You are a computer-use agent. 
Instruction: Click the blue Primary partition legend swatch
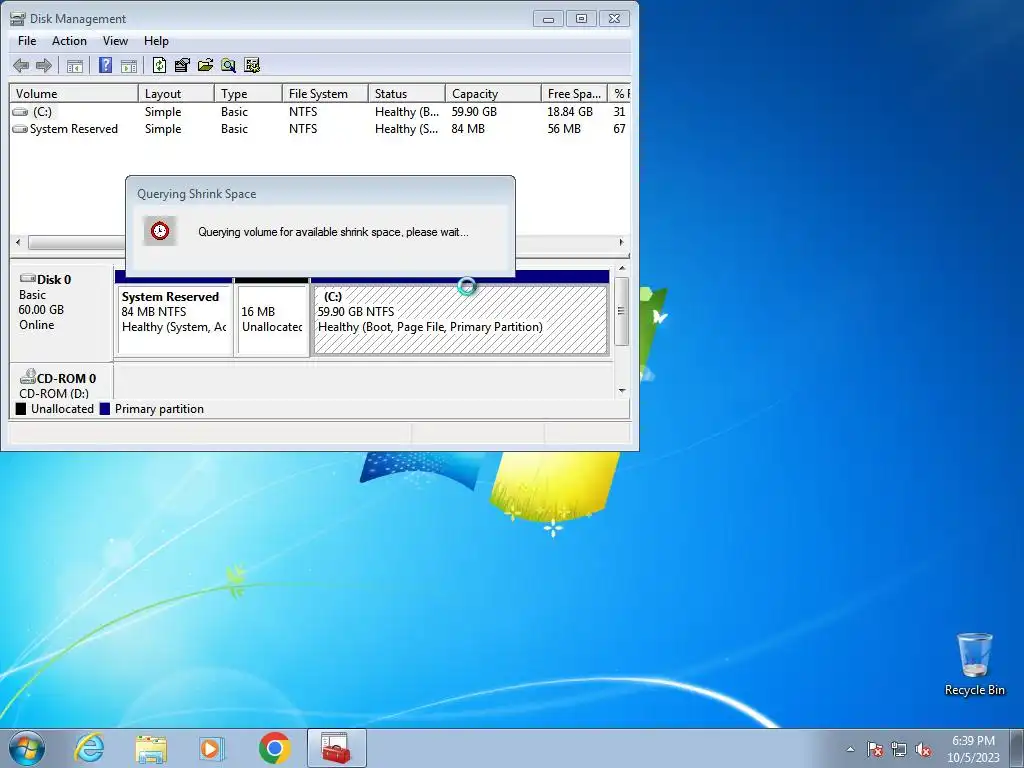pyautogui.click(x=104, y=409)
